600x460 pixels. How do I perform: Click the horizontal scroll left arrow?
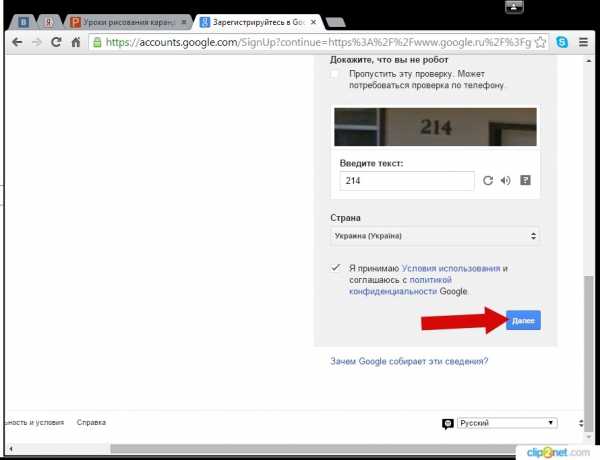(11, 449)
